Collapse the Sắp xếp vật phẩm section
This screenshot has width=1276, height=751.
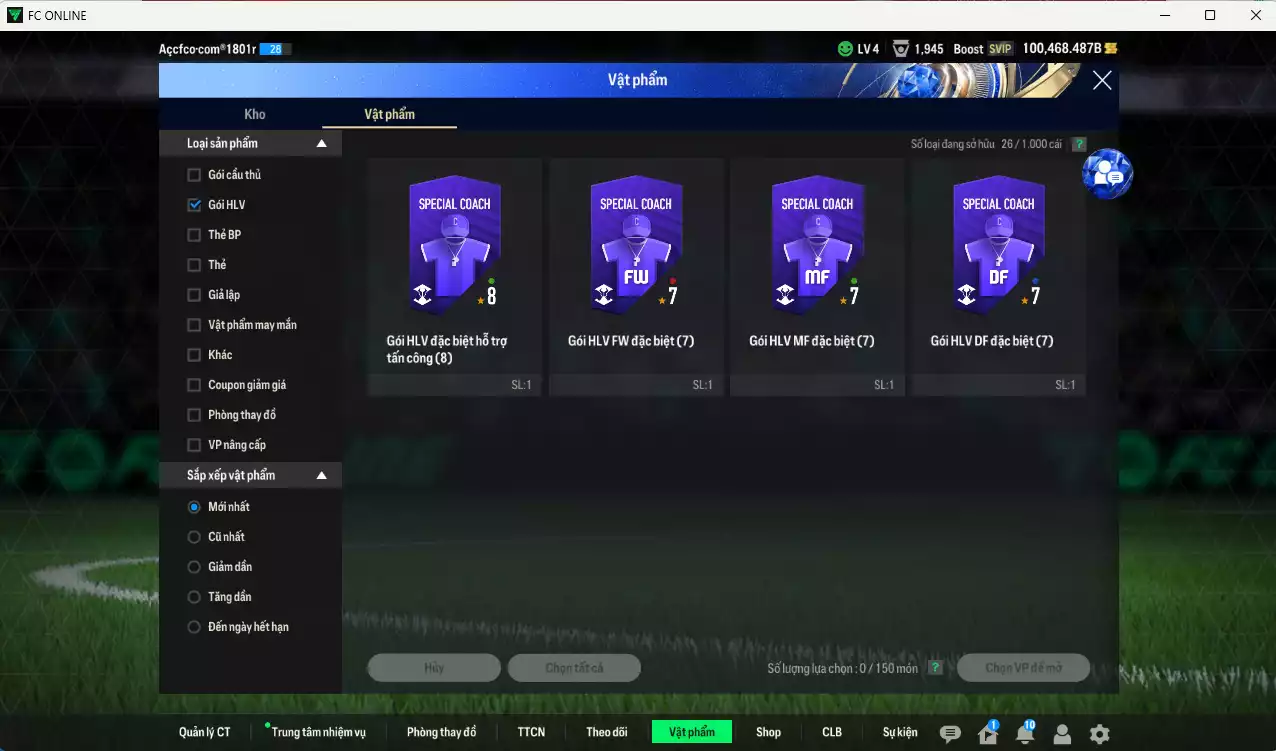321,475
